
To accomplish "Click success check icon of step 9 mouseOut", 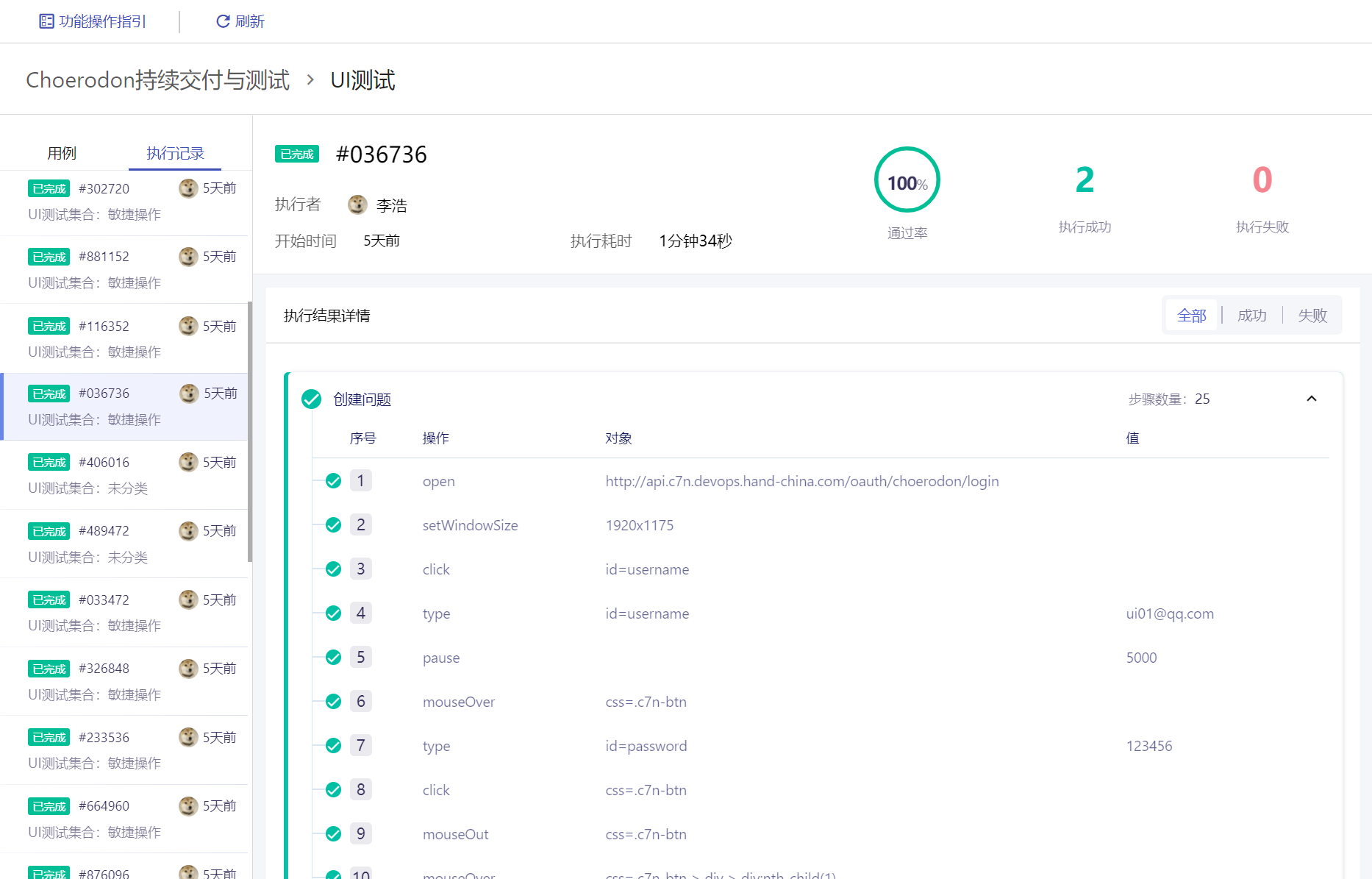I will coord(333,834).
